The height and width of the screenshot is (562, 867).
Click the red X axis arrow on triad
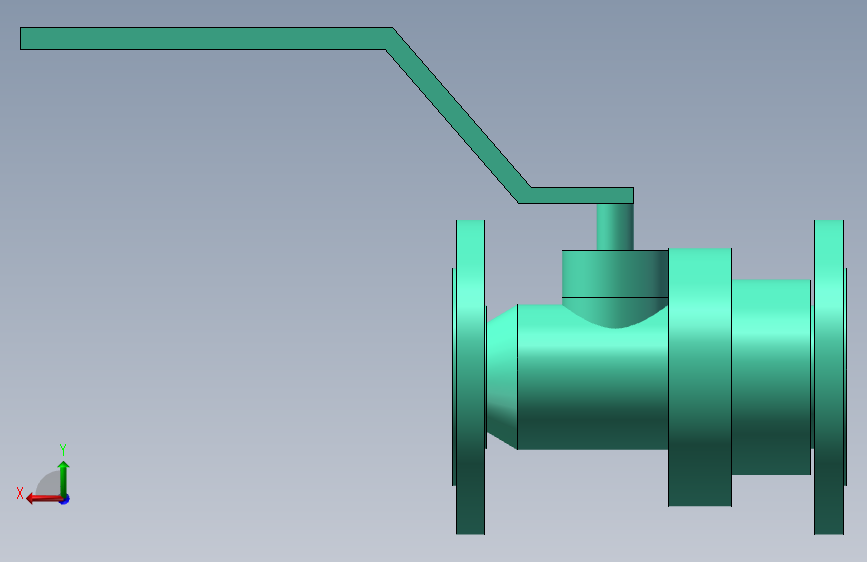(x=44, y=499)
